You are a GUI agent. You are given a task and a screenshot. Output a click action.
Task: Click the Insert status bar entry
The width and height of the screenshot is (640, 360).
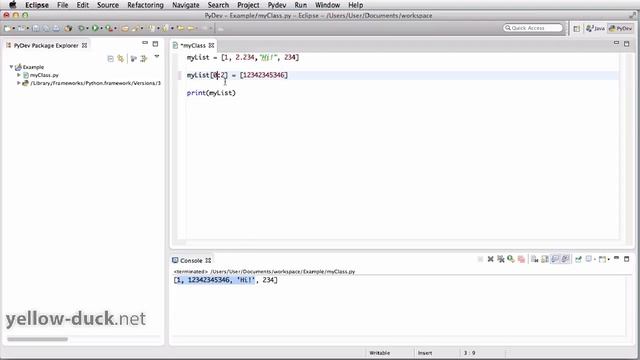coord(425,353)
